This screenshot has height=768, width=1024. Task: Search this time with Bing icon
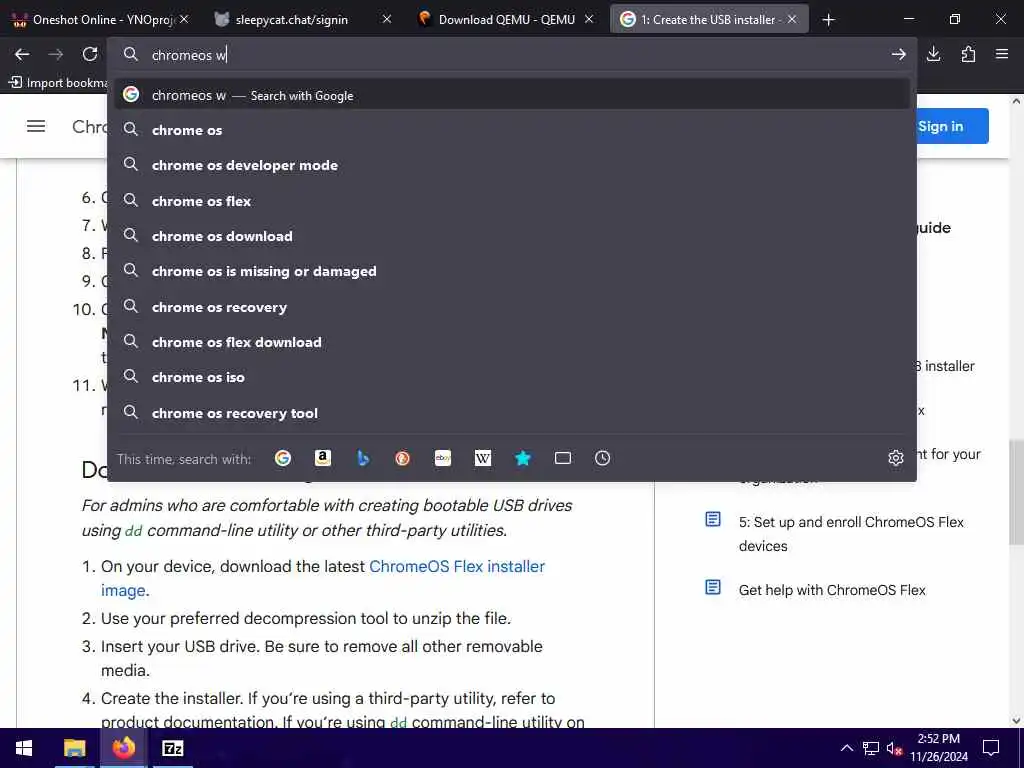click(363, 458)
